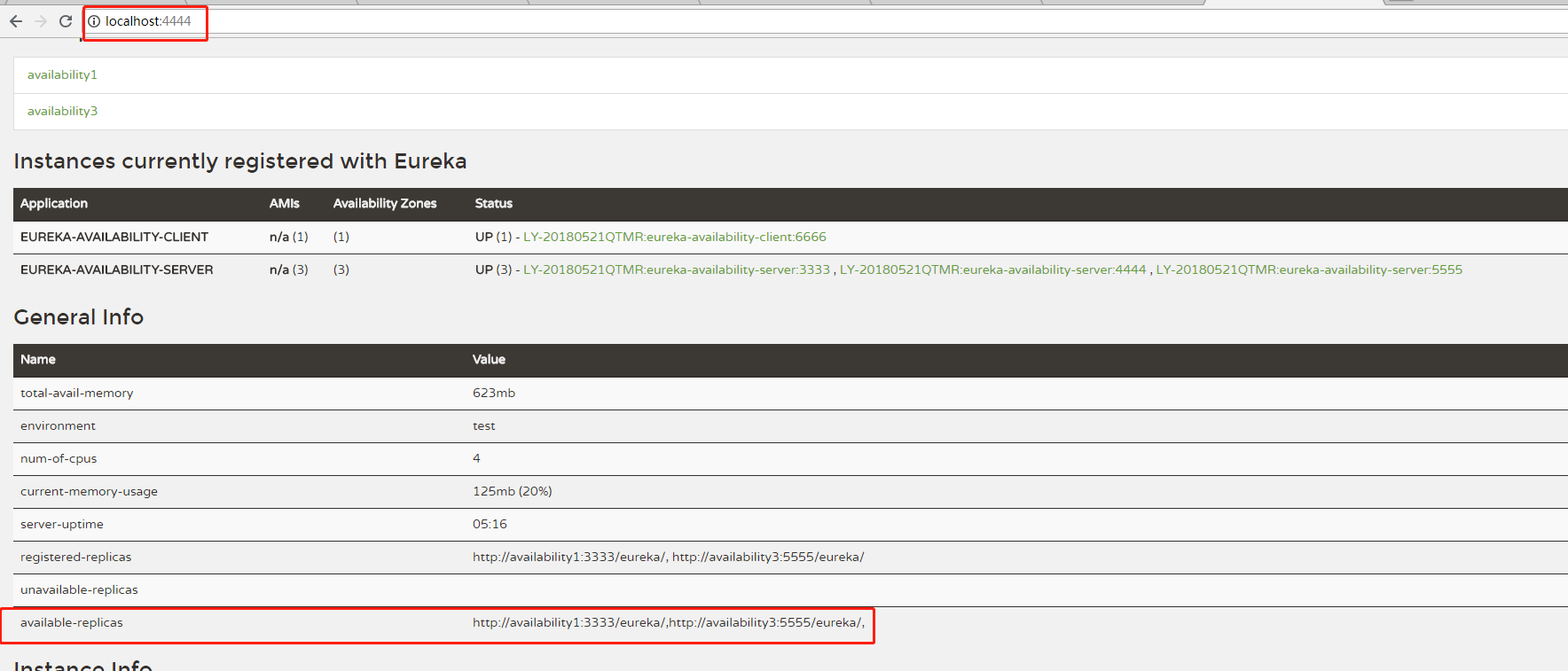This screenshot has width=1568, height=671.
Task: Click the Value column header in General Info
Action: tap(489, 360)
